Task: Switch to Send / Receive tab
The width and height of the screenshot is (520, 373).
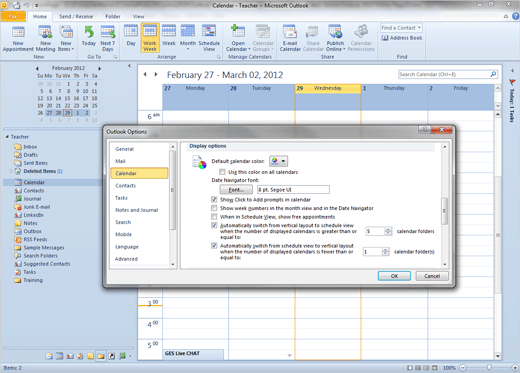Action: coord(76,16)
